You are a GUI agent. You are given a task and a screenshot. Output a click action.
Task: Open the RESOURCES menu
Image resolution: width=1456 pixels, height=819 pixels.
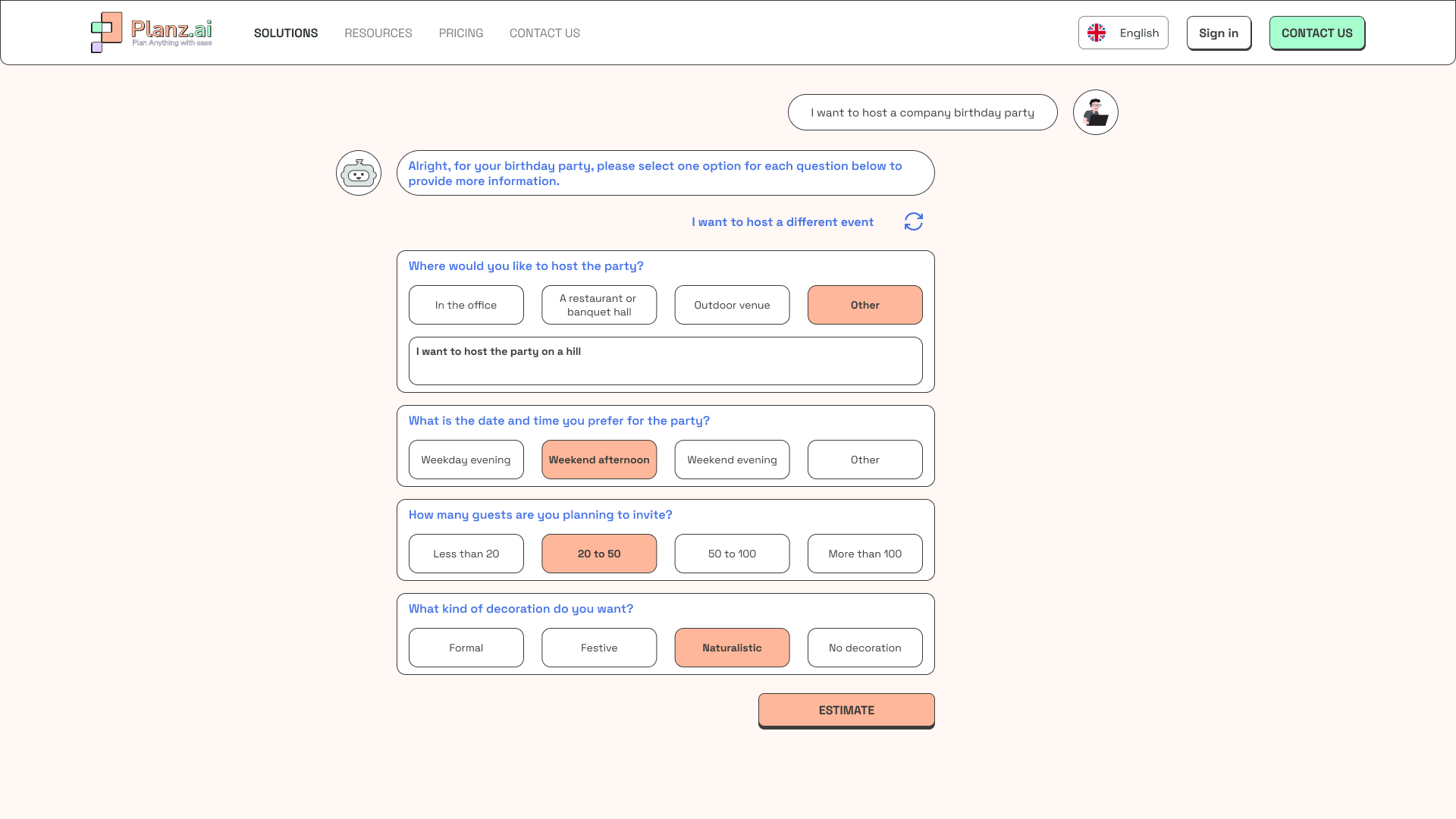coord(378,33)
